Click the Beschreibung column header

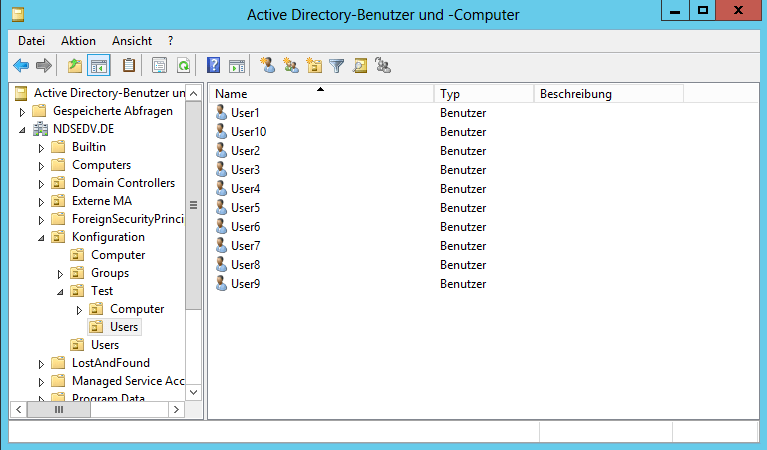(x=608, y=94)
